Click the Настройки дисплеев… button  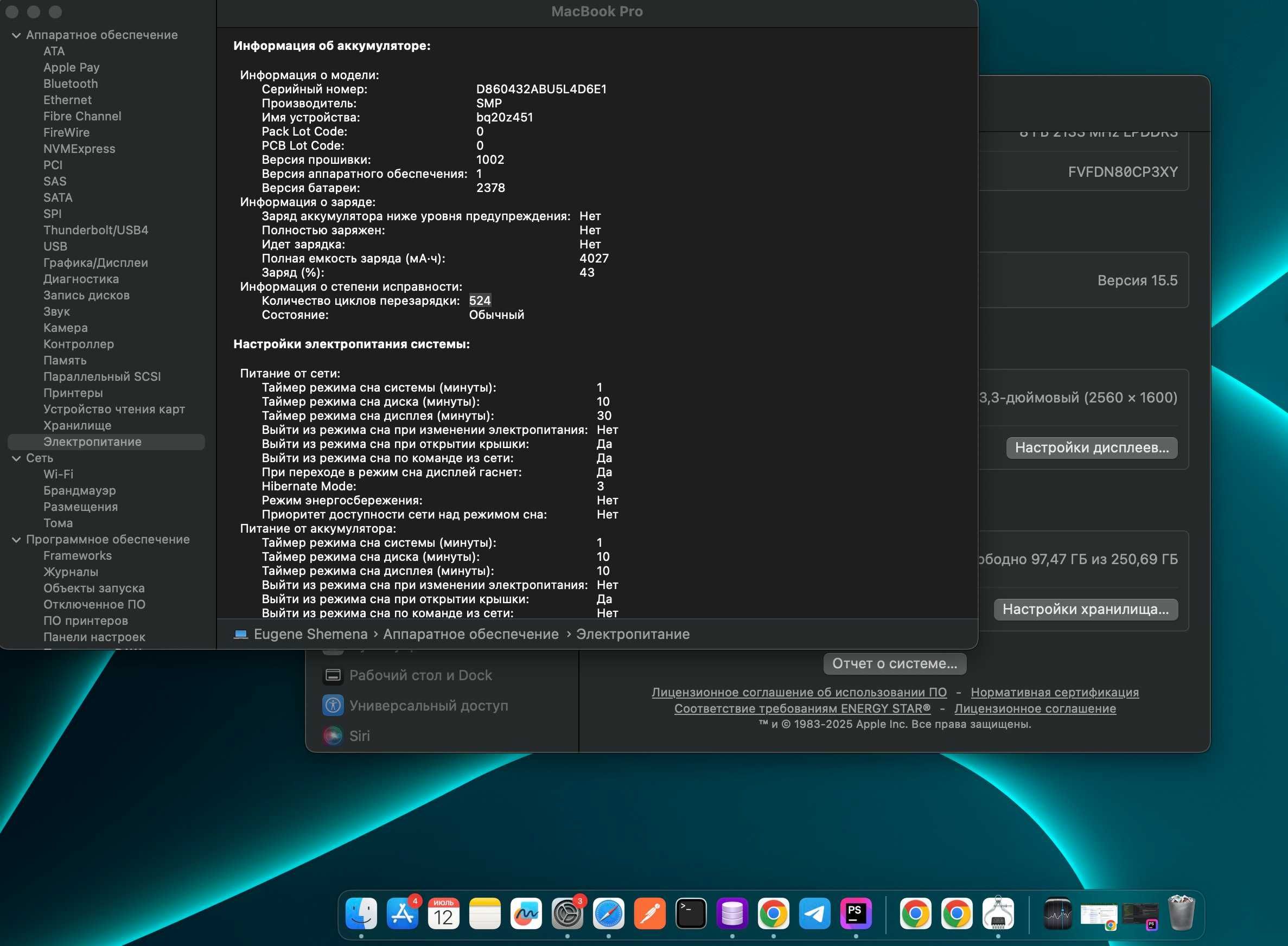1092,448
